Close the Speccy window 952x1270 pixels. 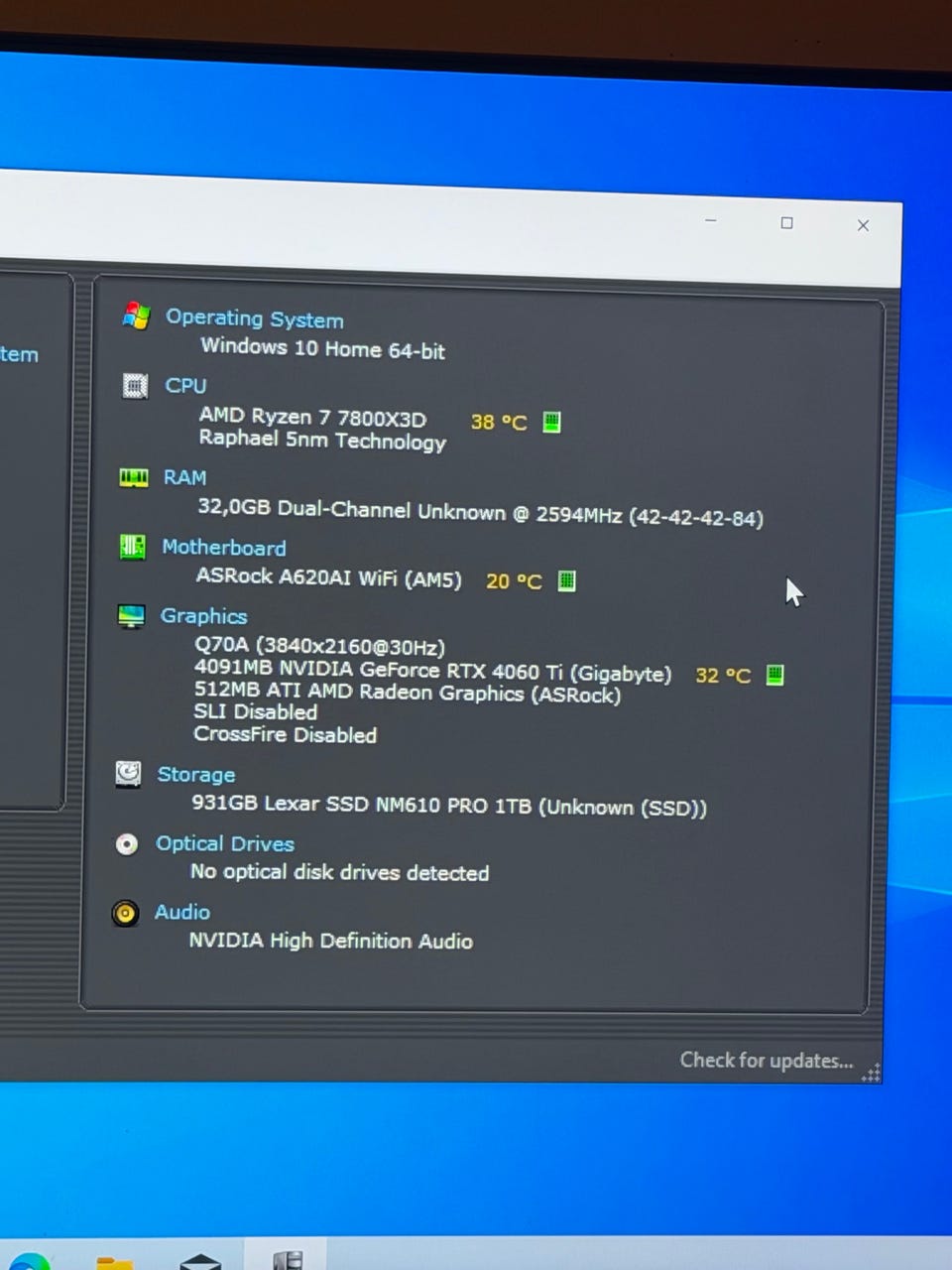[863, 225]
